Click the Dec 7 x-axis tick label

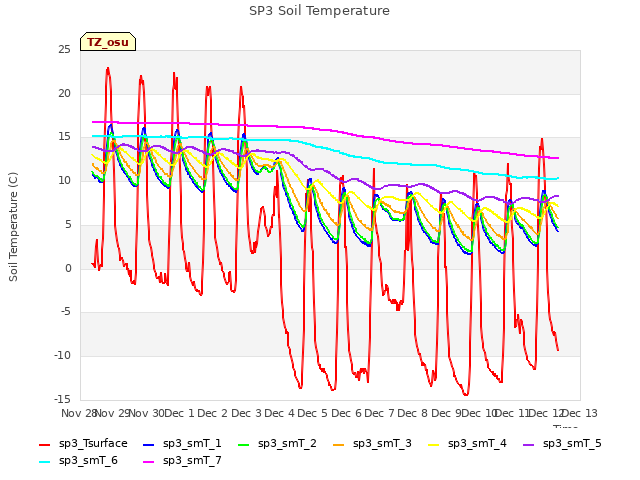coord(379,413)
